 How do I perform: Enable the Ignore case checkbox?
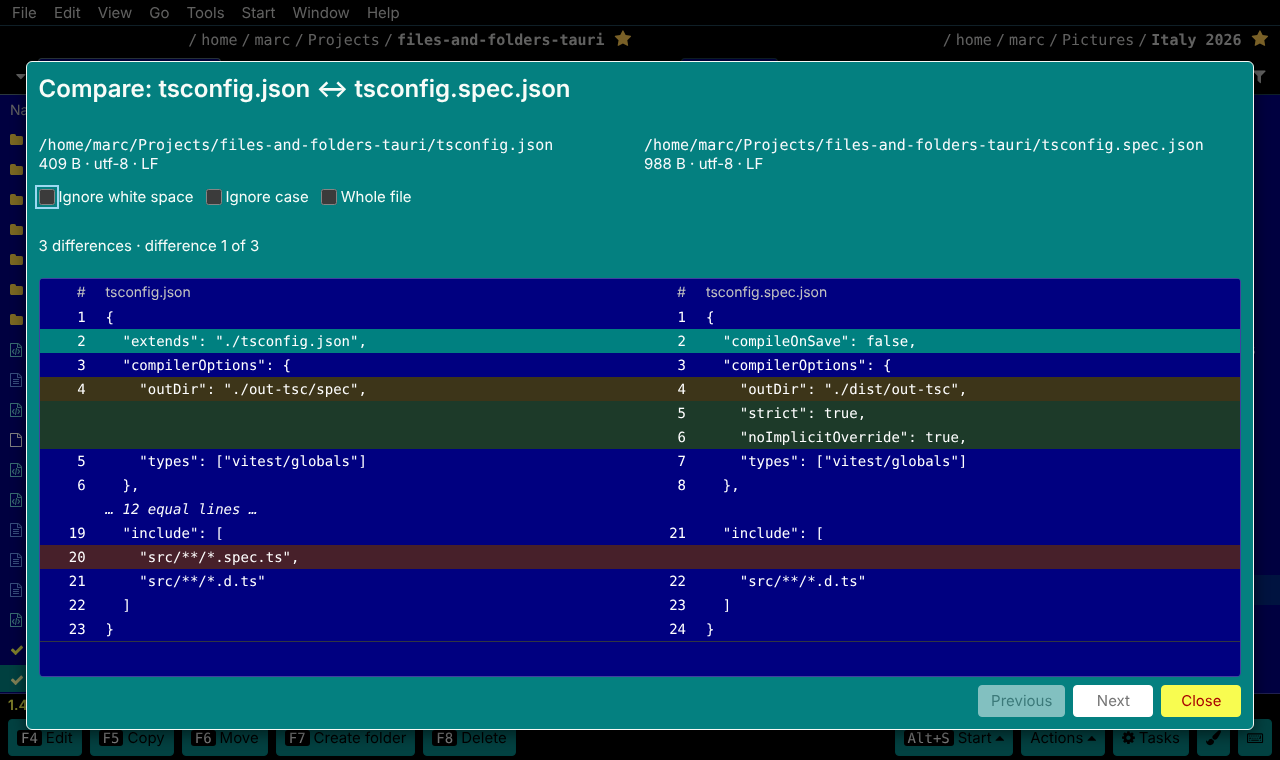pyautogui.click(x=214, y=197)
